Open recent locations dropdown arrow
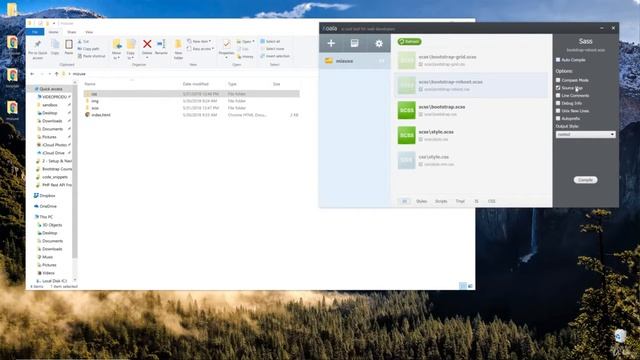This screenshot has width=640, height=360. point(49,74)
